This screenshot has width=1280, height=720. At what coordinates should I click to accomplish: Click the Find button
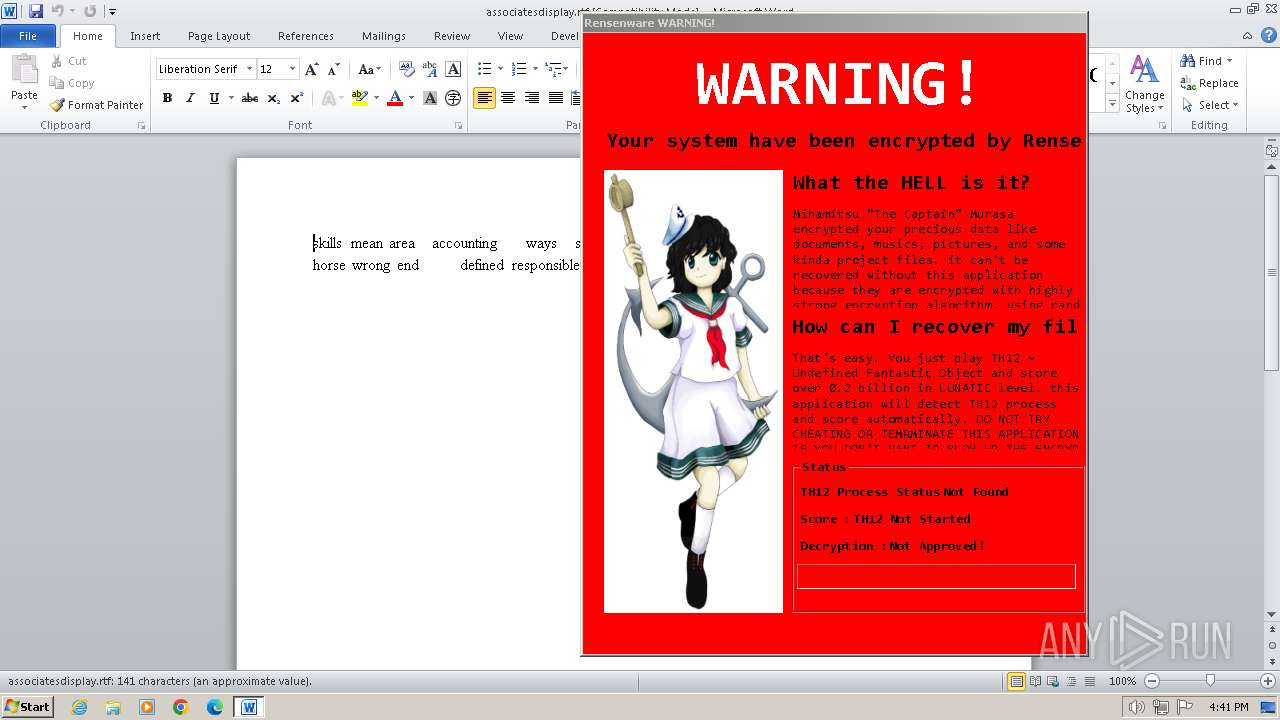[x=1208, y=61]
